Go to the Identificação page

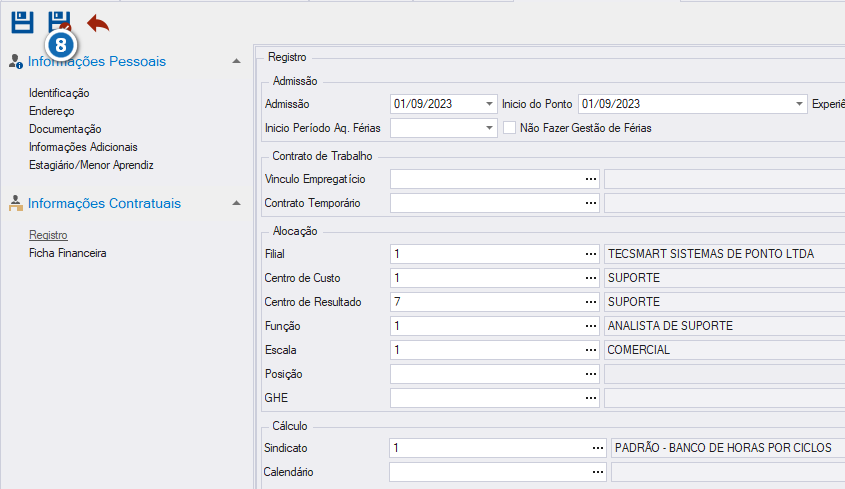[x=59, y=93]
